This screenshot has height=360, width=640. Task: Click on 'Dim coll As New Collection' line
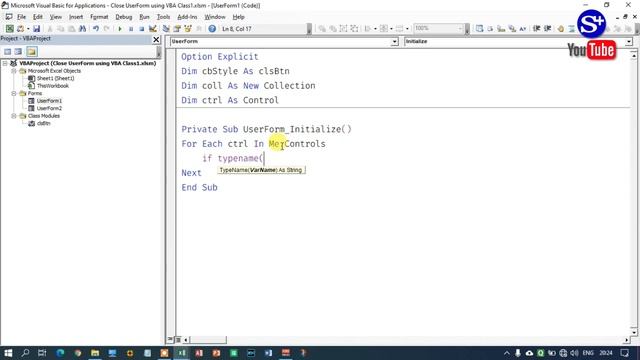(248, 86)
